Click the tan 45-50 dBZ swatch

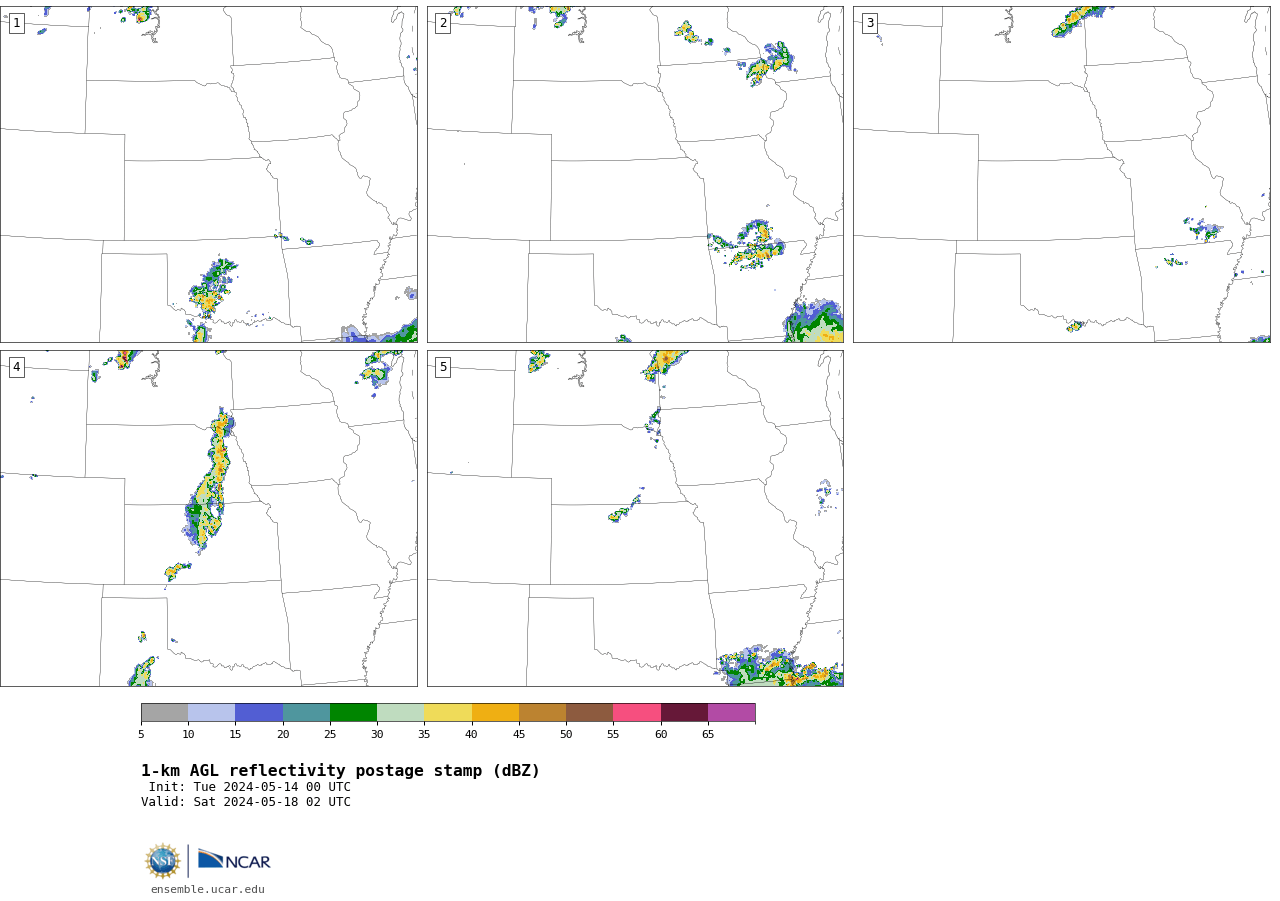coord(542,713)
